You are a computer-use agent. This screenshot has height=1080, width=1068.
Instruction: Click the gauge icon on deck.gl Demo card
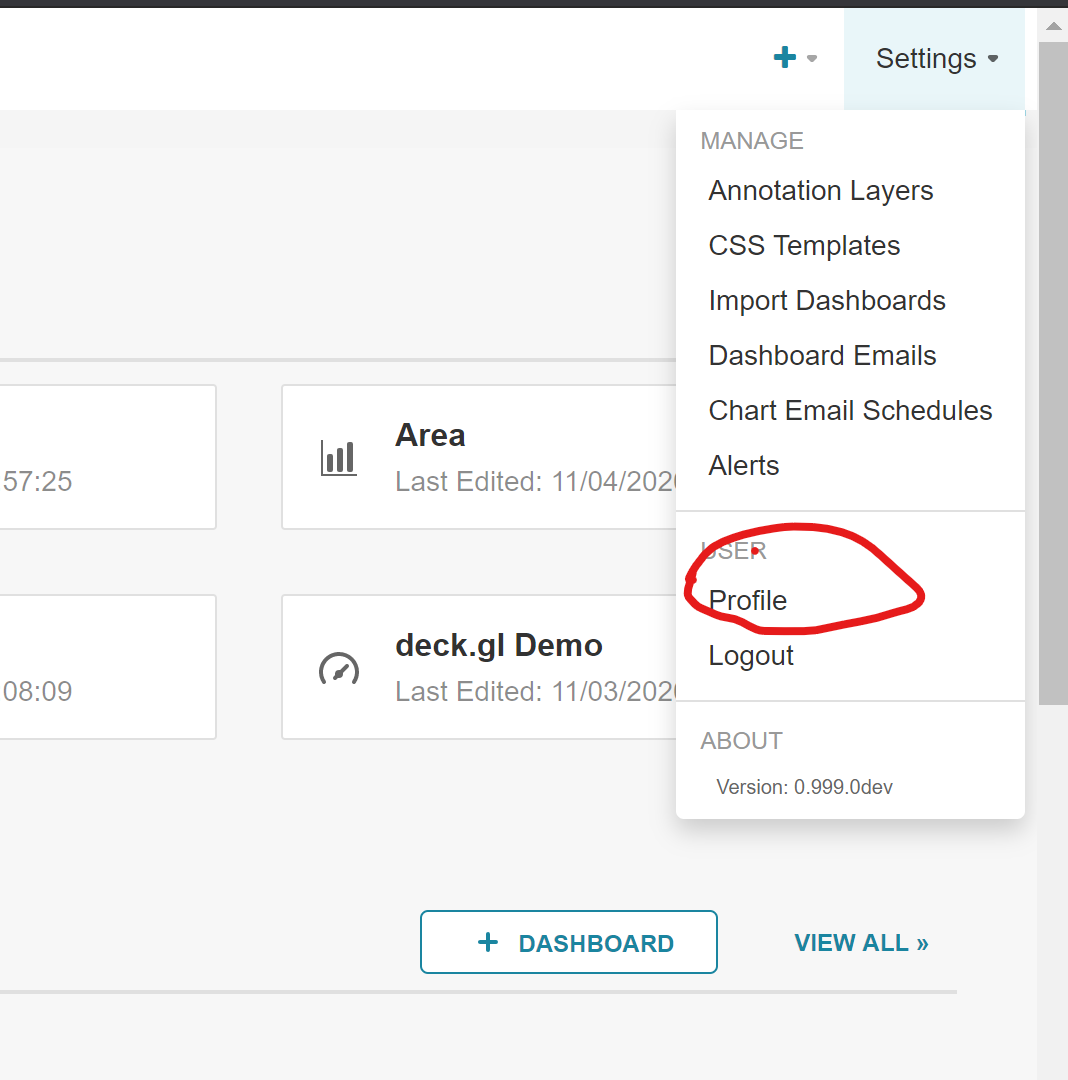(x=339, y=670)
